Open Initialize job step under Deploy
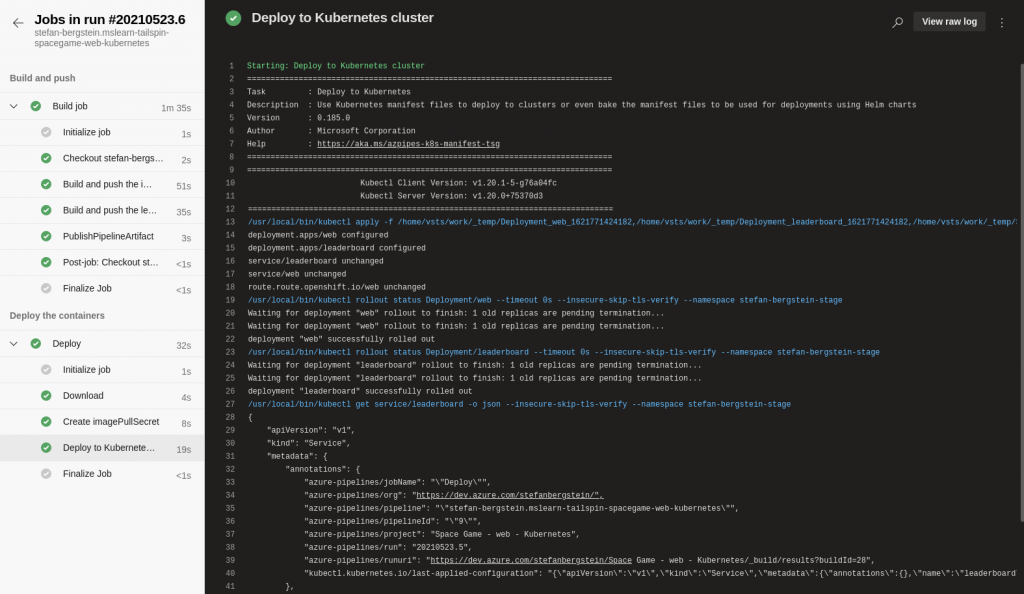 pos(102,370)
